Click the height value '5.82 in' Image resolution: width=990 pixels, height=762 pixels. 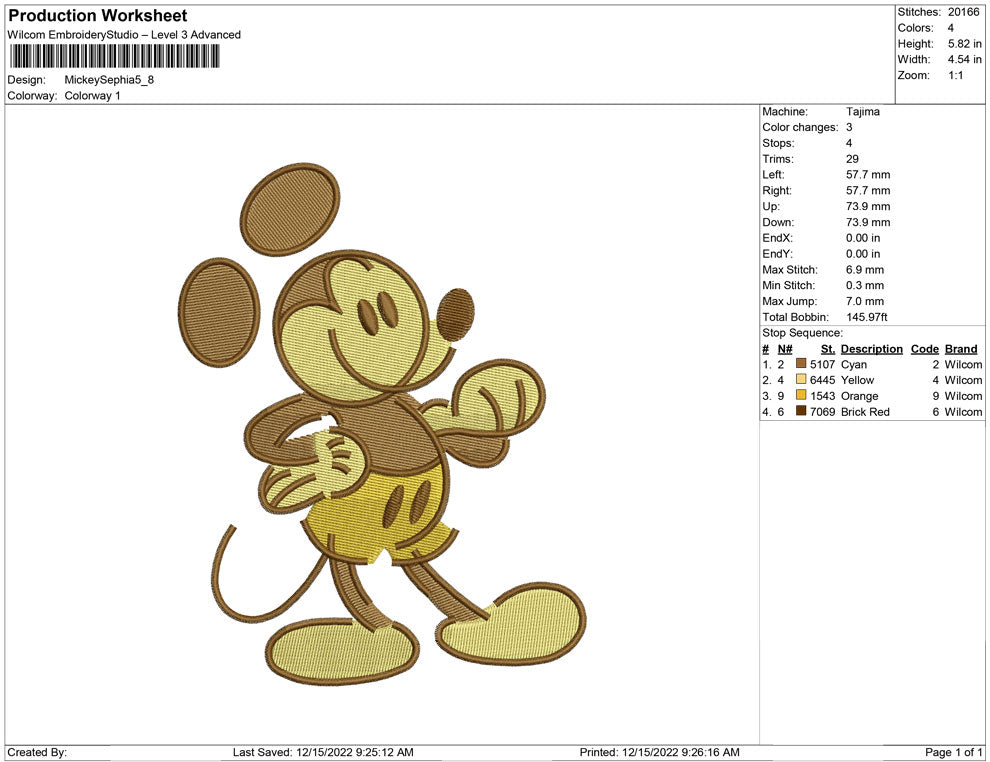point(964,44)
